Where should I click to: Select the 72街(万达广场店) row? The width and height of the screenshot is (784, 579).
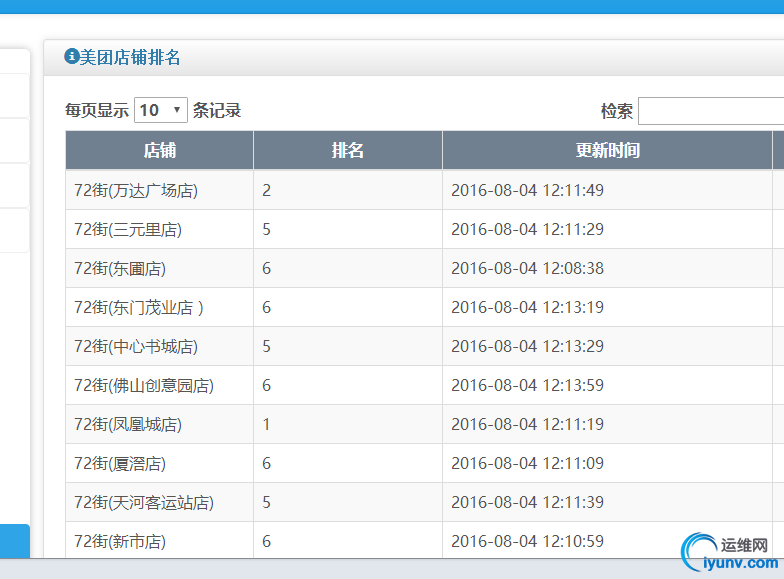click(136, 190)
